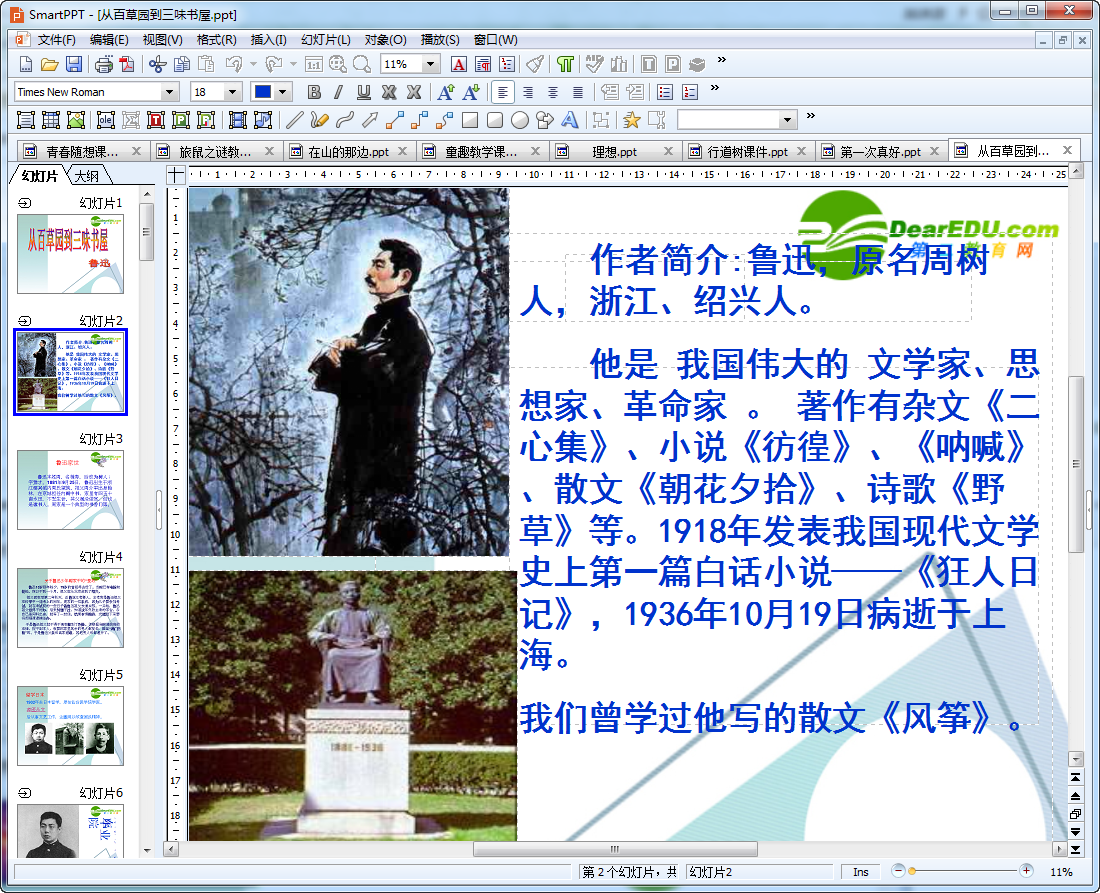This screenshot has height=893, width=1100.
Task: Open the 插入(I) menu
Action: pyautogui.click(x=269, y=40)
